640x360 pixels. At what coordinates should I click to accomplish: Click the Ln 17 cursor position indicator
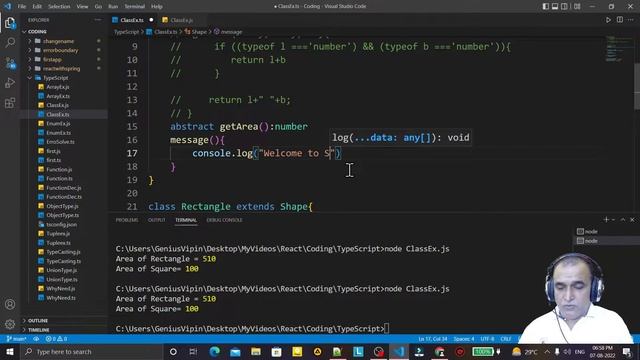pos(433,339)
